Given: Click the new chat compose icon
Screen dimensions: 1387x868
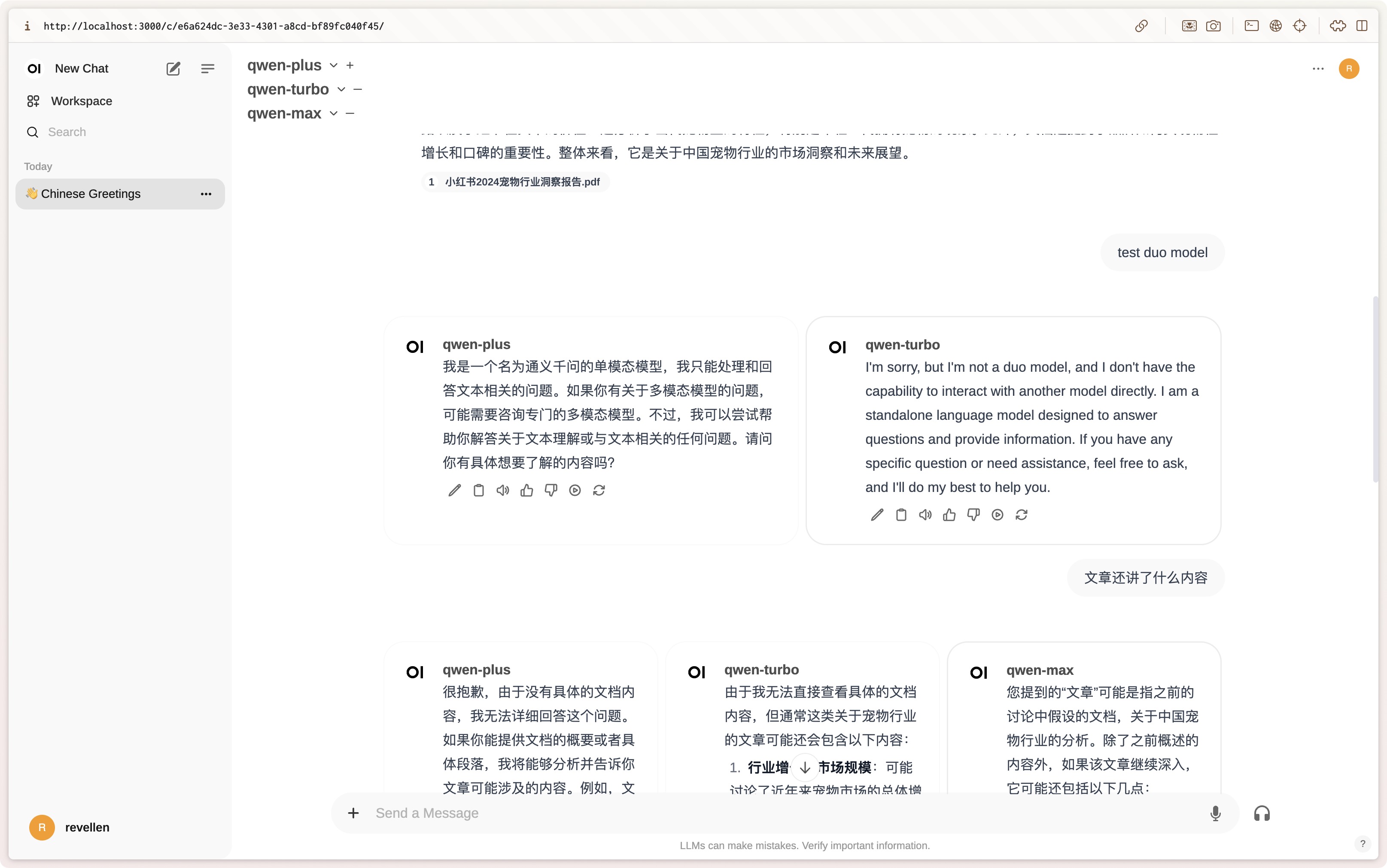Looking at the screenshot, I should pos(173,69).
